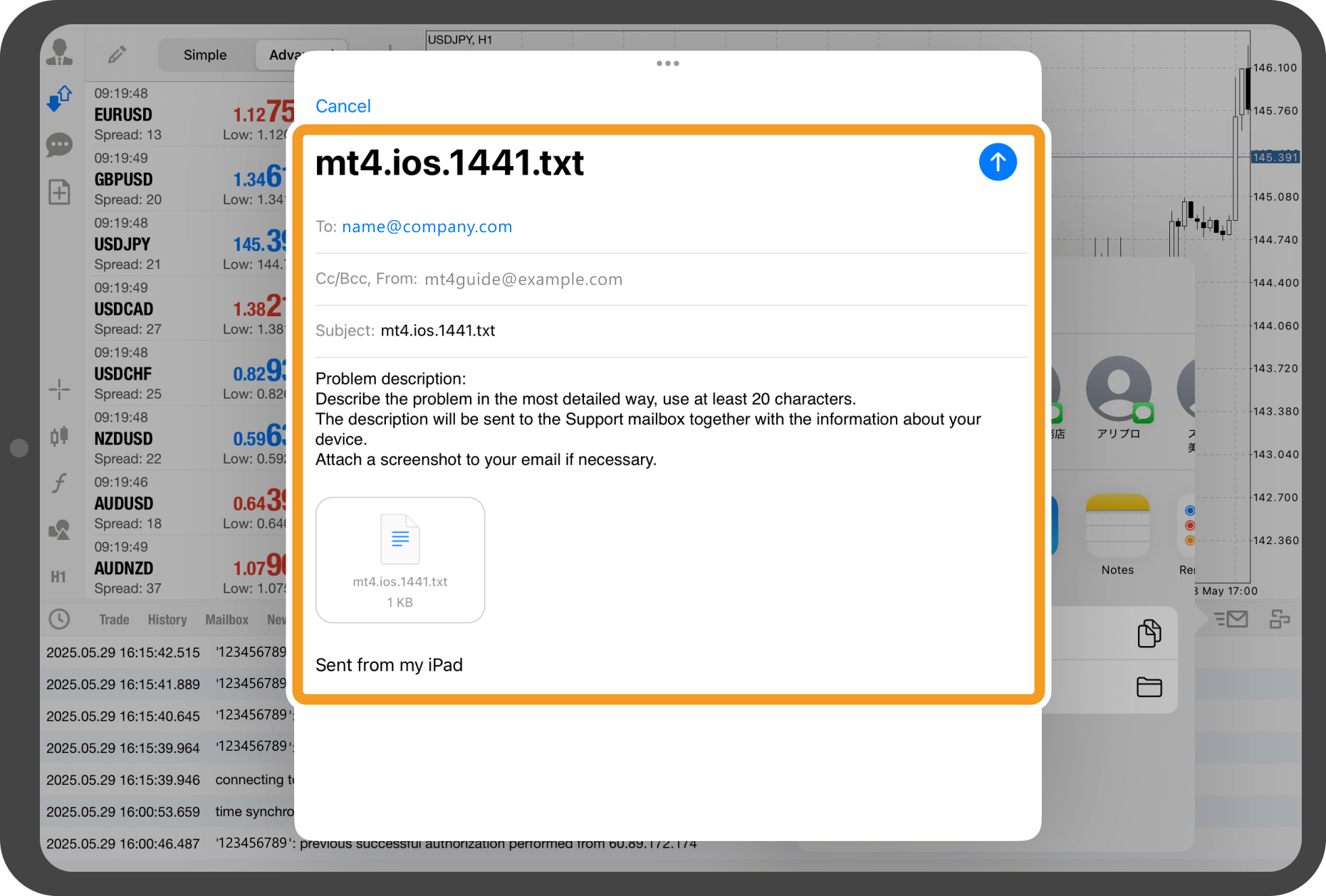
Task: Change the H1 timeframe in sidebar
Action: (x=59, y=577)
